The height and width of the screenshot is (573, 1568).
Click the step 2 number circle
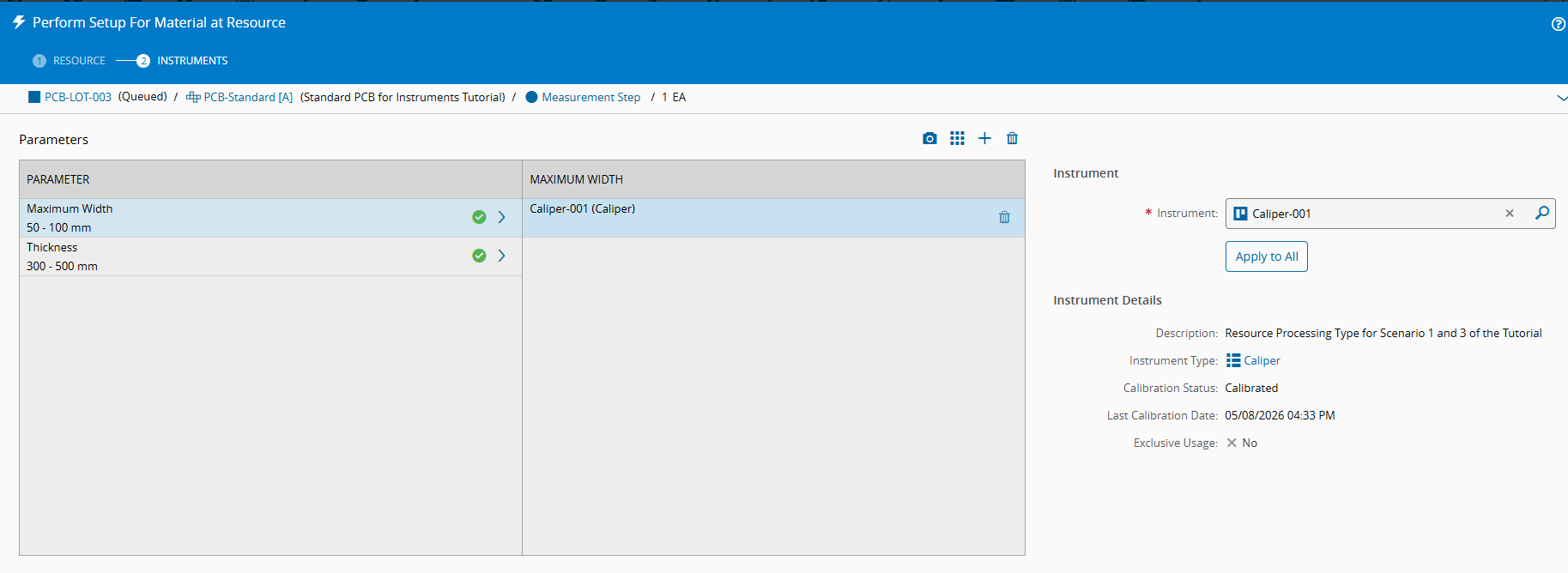(x=143, y=61)
